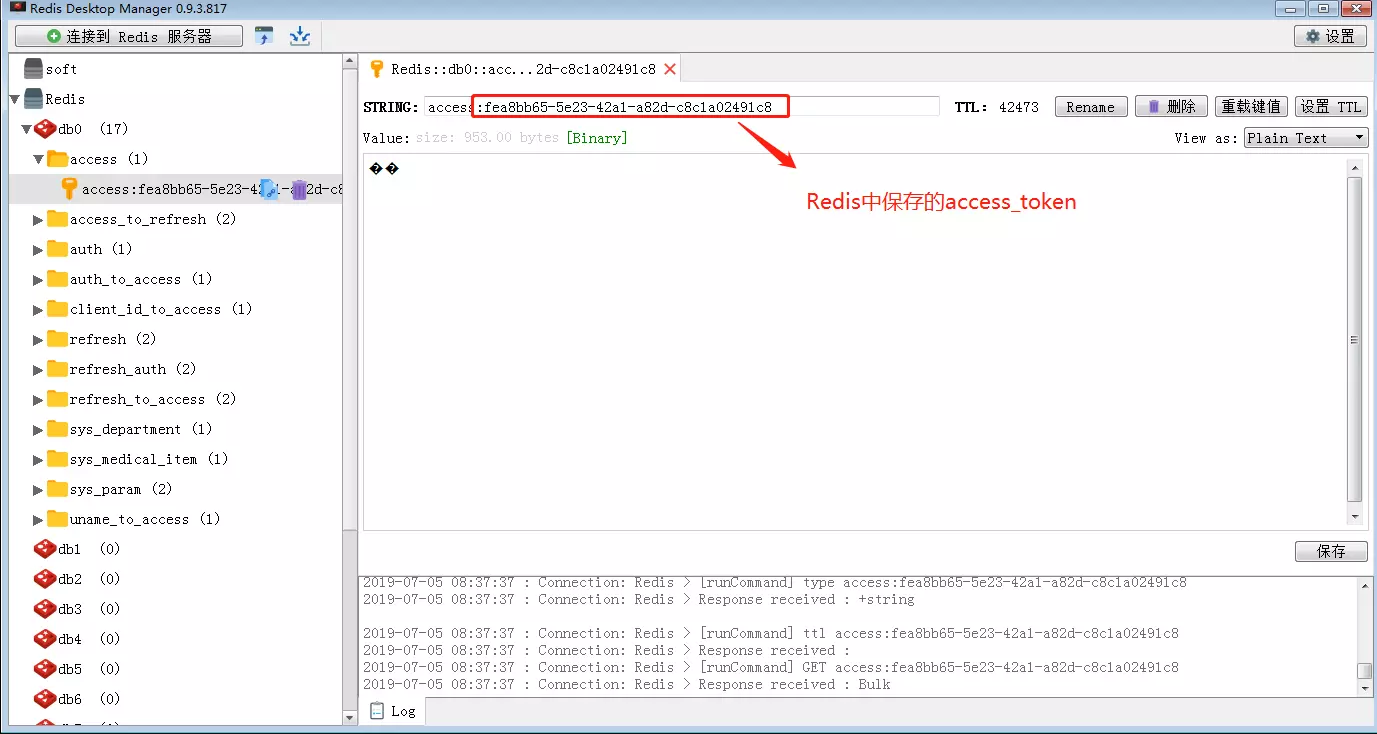Open the View as Plain Text dropdown
Image resolution: width=1377 pixels, height=734 pixels.
coord(1306,138)
